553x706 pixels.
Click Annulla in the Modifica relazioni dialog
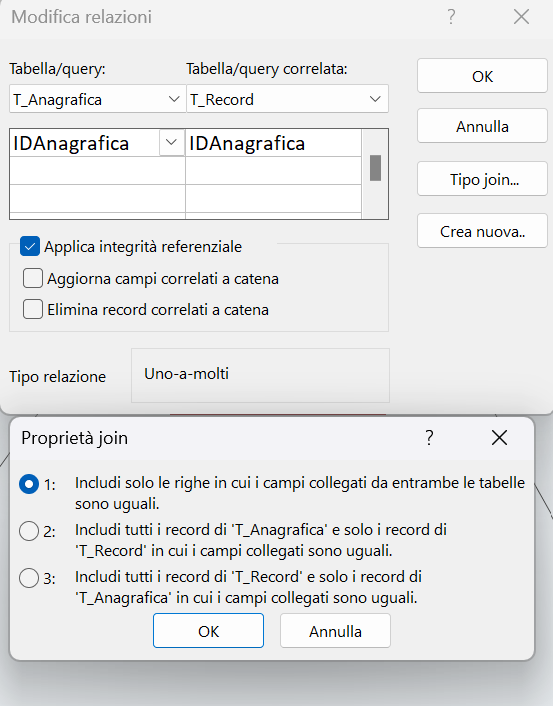click(x=482, y=127)
